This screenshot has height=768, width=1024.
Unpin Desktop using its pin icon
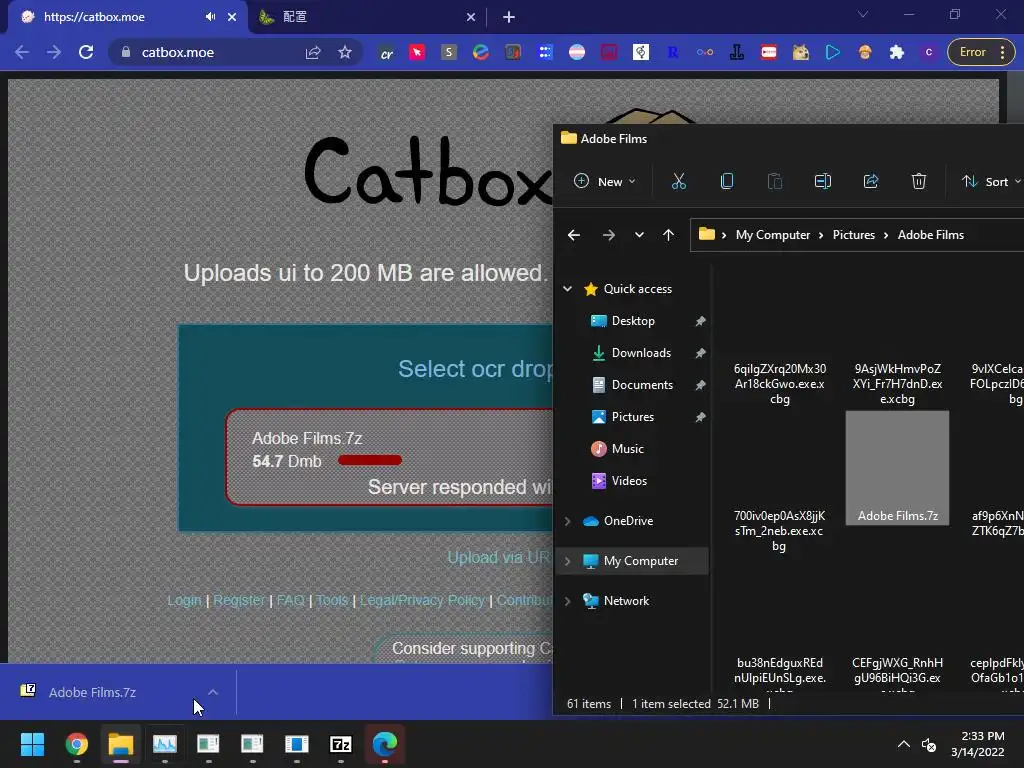tap(700, 321)
